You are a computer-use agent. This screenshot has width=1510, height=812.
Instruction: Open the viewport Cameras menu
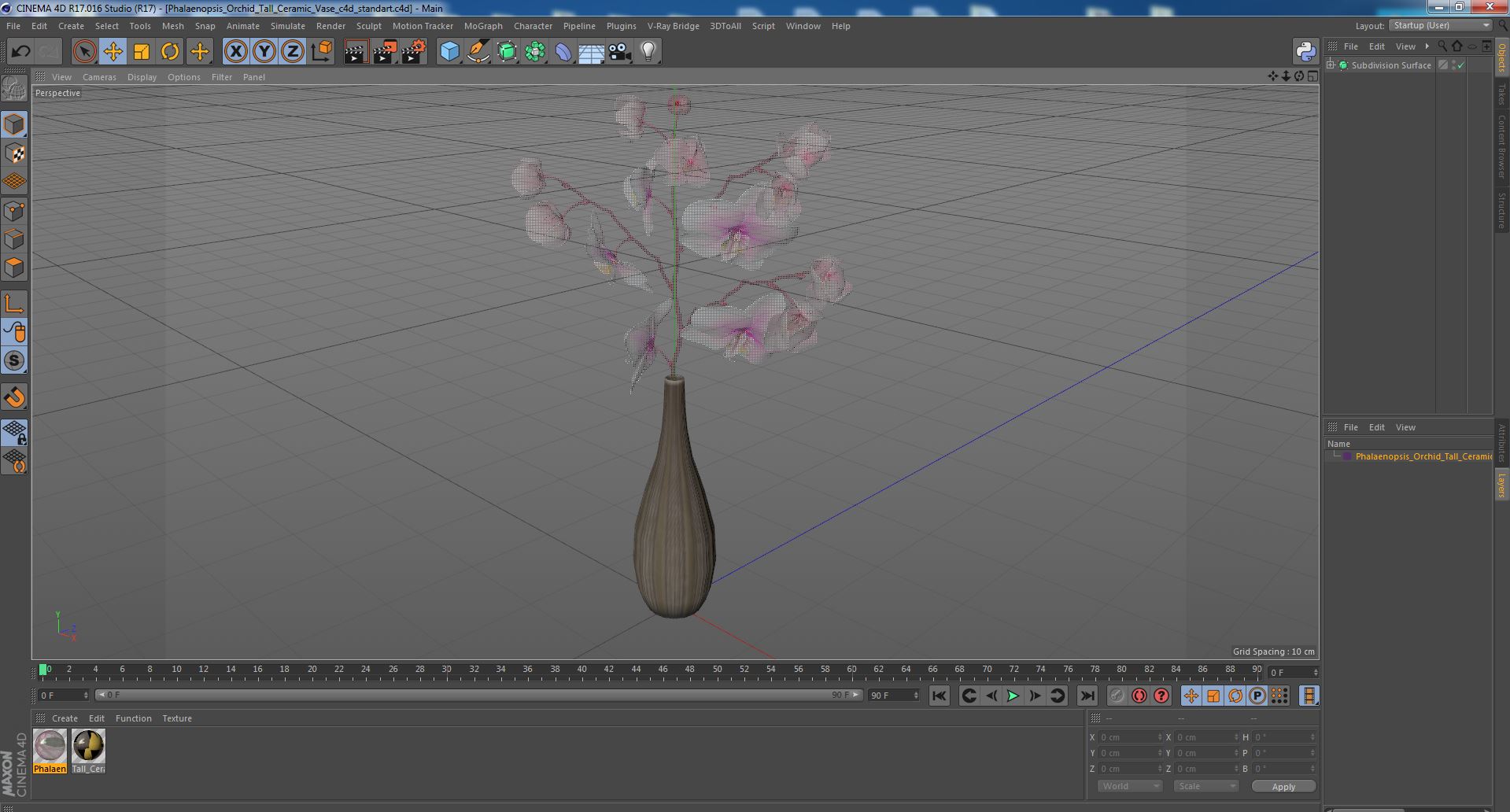click(99, 77)
